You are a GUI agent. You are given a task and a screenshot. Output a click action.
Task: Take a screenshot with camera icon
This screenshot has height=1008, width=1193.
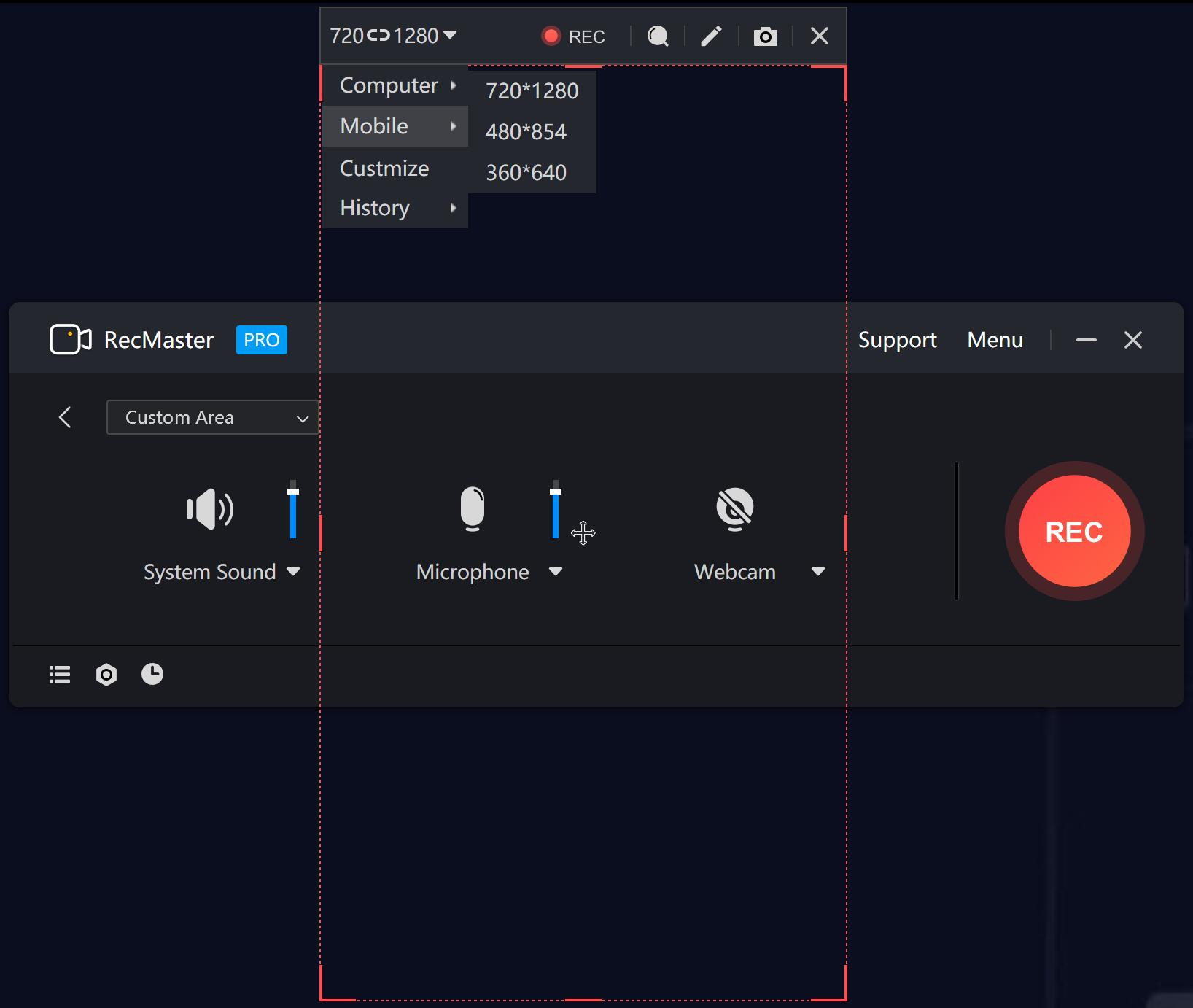coord(765,36)
